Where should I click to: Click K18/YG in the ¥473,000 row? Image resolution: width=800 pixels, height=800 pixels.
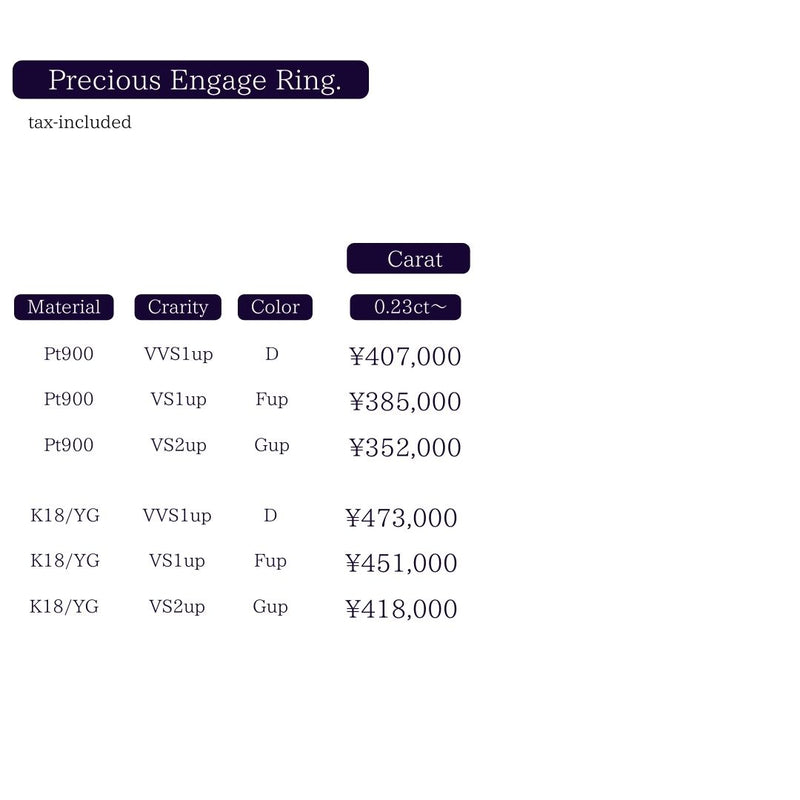(65, 516)
